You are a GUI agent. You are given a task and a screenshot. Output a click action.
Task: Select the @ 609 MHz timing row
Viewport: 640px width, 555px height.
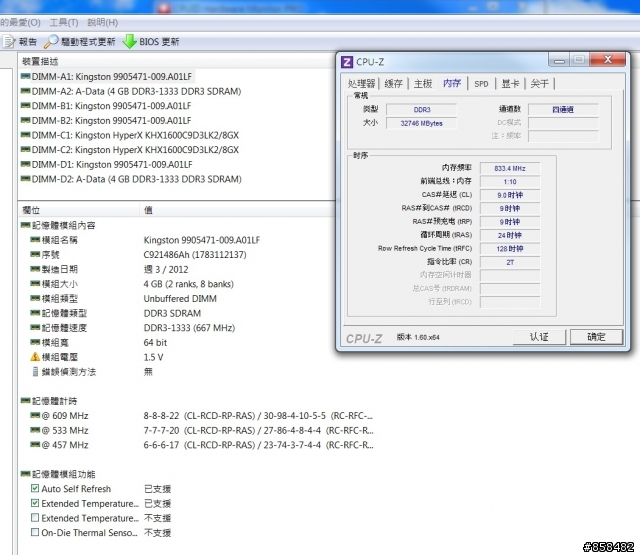pyautogui.click(x=202, y=416)
